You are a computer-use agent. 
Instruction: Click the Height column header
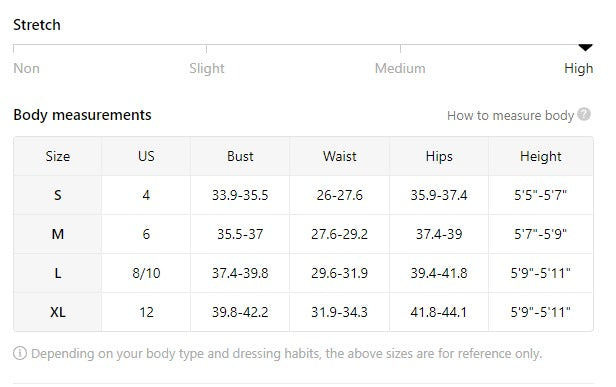click(541, 156)
